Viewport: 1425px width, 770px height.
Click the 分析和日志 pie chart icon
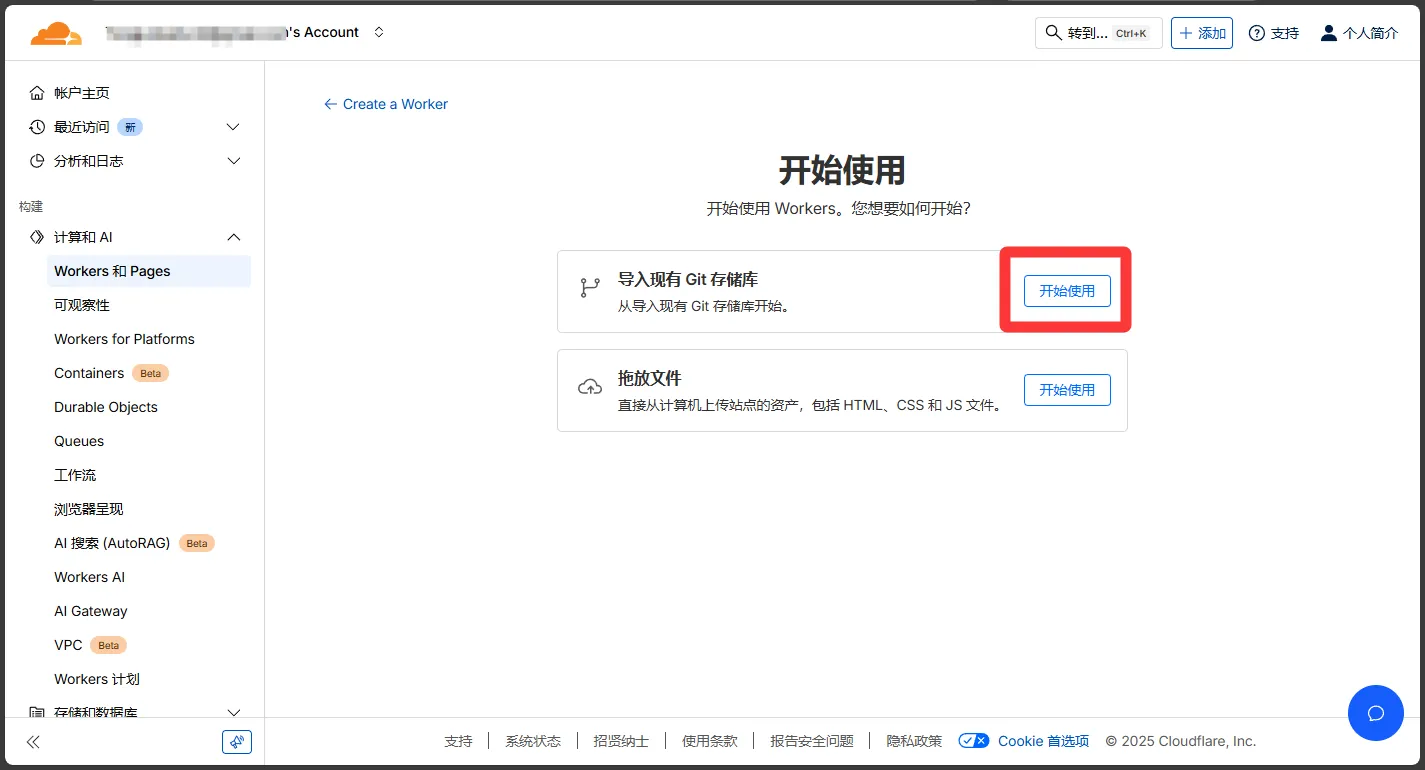[37, 161]
